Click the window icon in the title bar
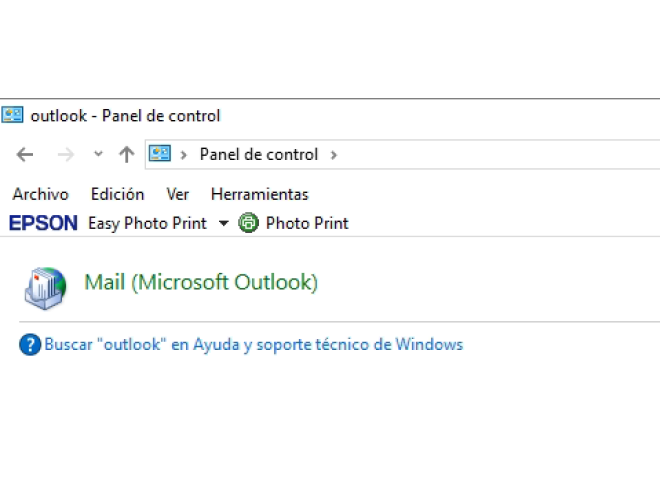The width and height of the screenshot is (660, 500). point(13,115)
